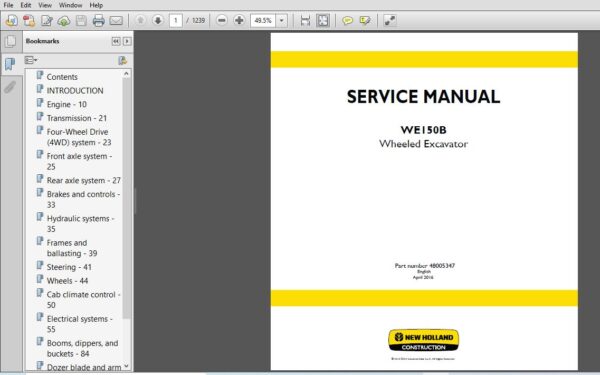Image resolution: width=600 pixels, height=375 pixels.
Task: Open the Steering - 41 bookmark
Action: (x=69, y=267)
